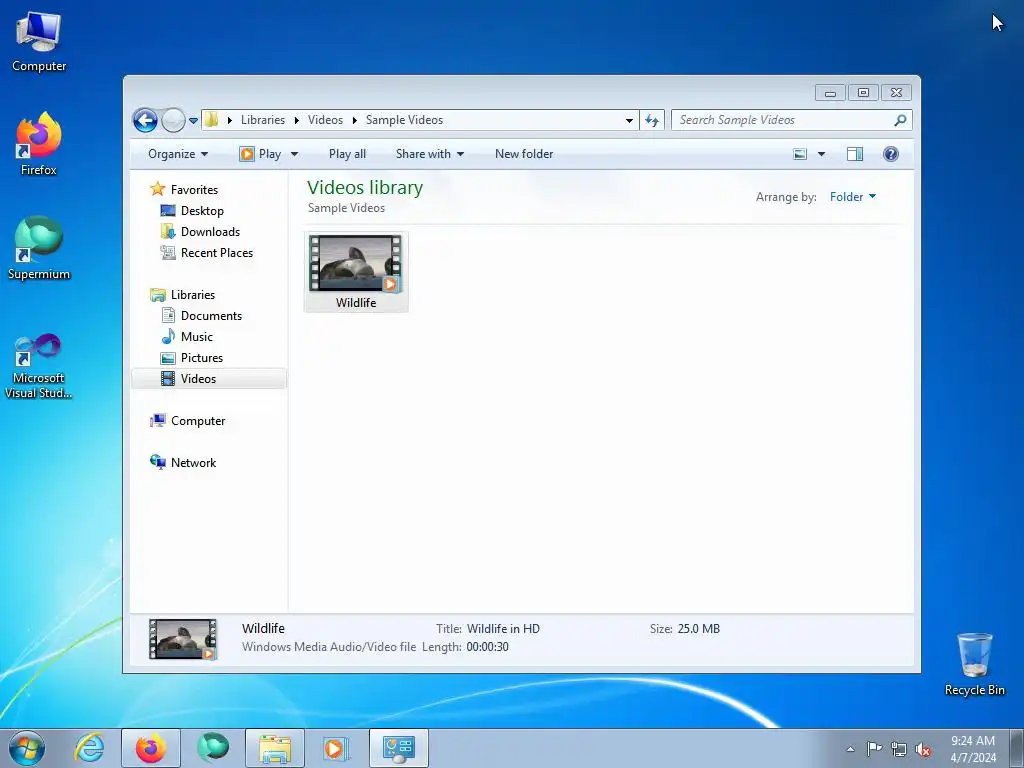Screen dimensions: 1024x768
Task: Select the Computer desktop icon
Action: (39, 42)
